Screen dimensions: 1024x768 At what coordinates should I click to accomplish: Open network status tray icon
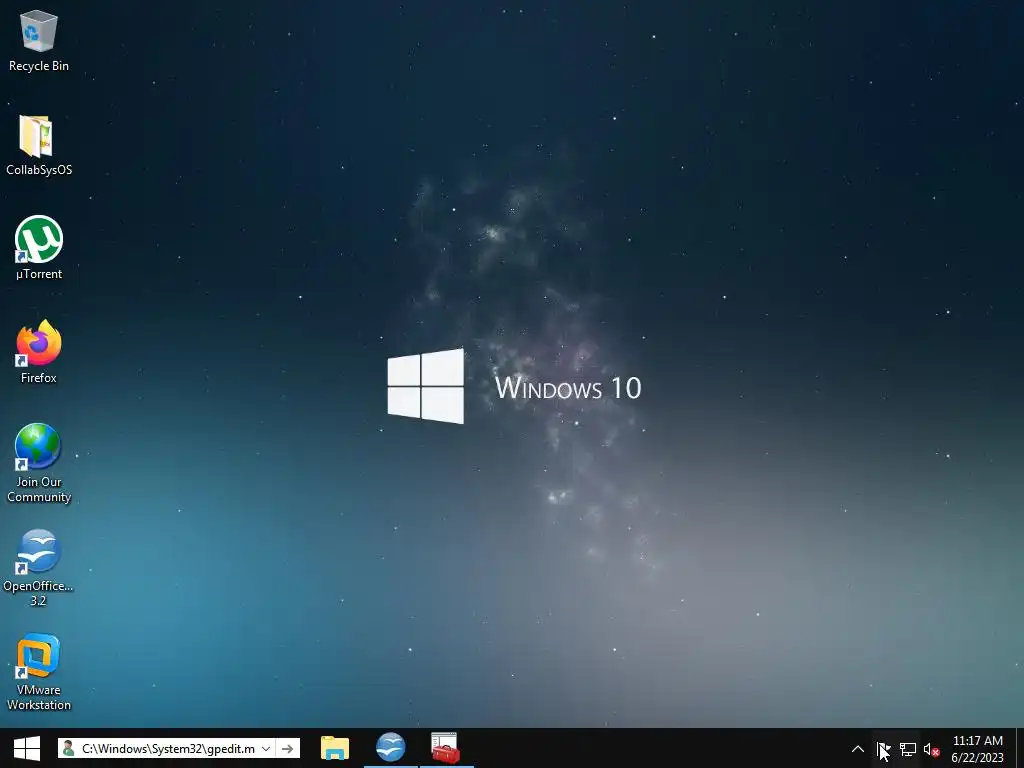click(x=908, y=749)
